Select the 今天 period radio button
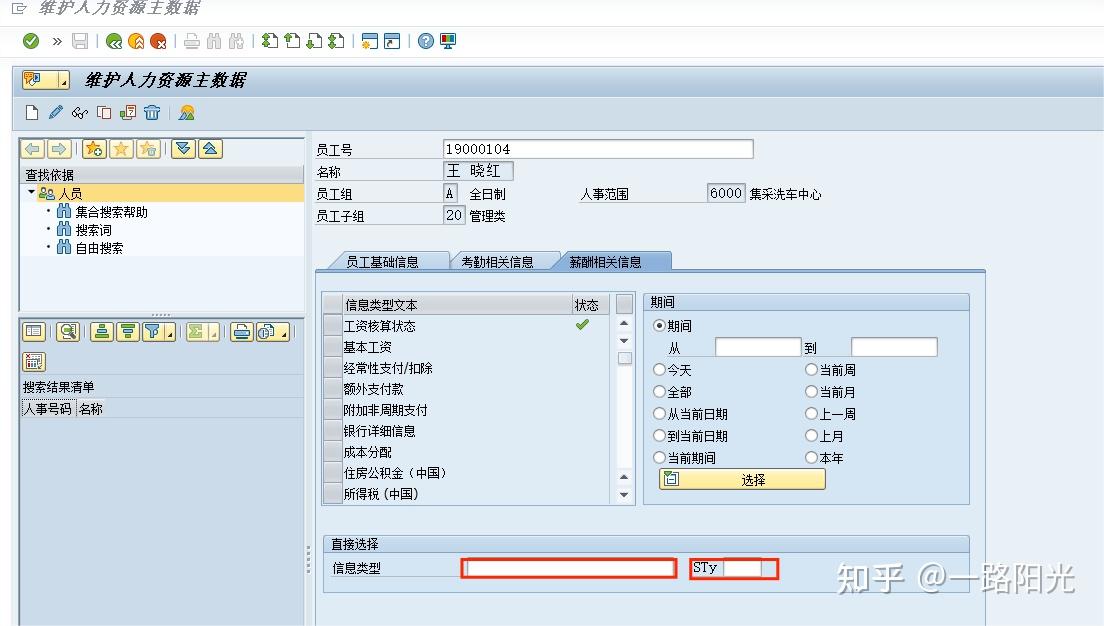Screen dimensions: 1104x626 click(658, 370)
